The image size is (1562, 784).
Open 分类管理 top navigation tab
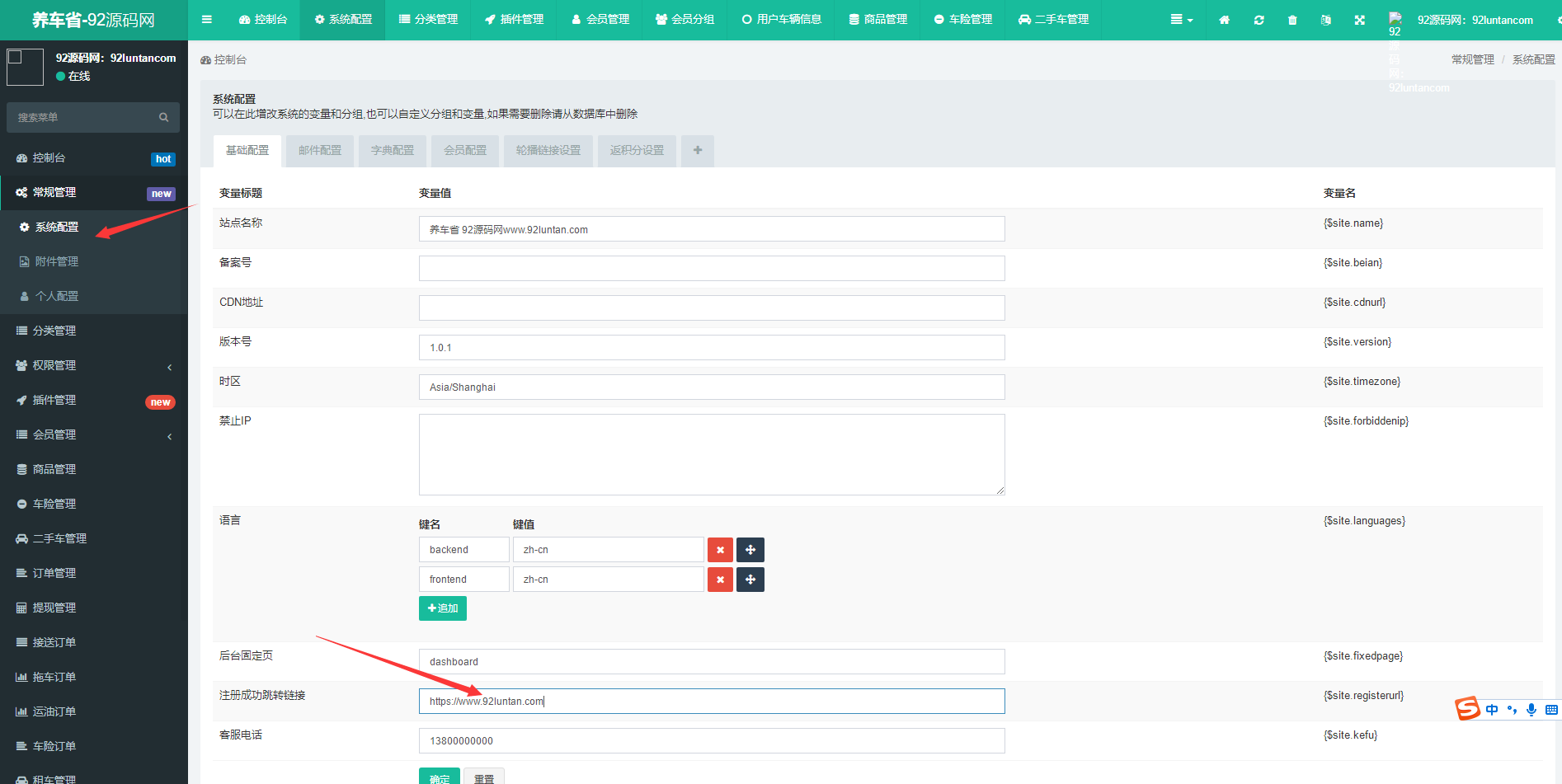[428, 20]
